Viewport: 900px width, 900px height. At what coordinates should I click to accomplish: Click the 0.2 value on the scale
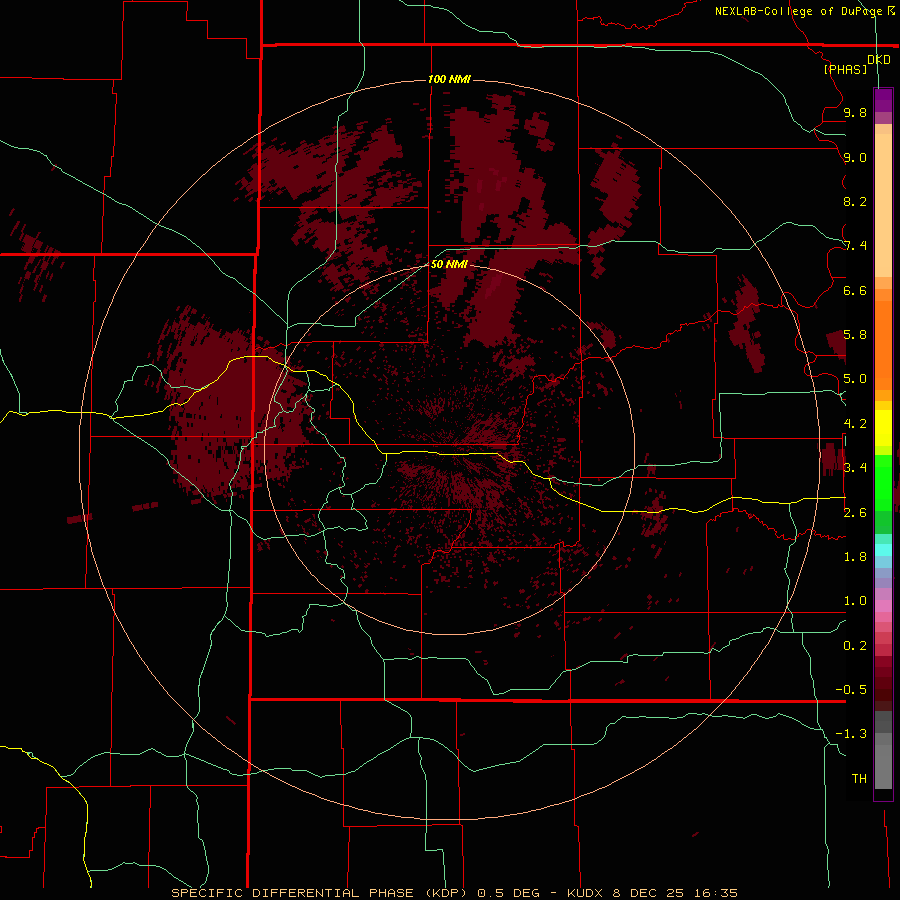coord(855,646)
